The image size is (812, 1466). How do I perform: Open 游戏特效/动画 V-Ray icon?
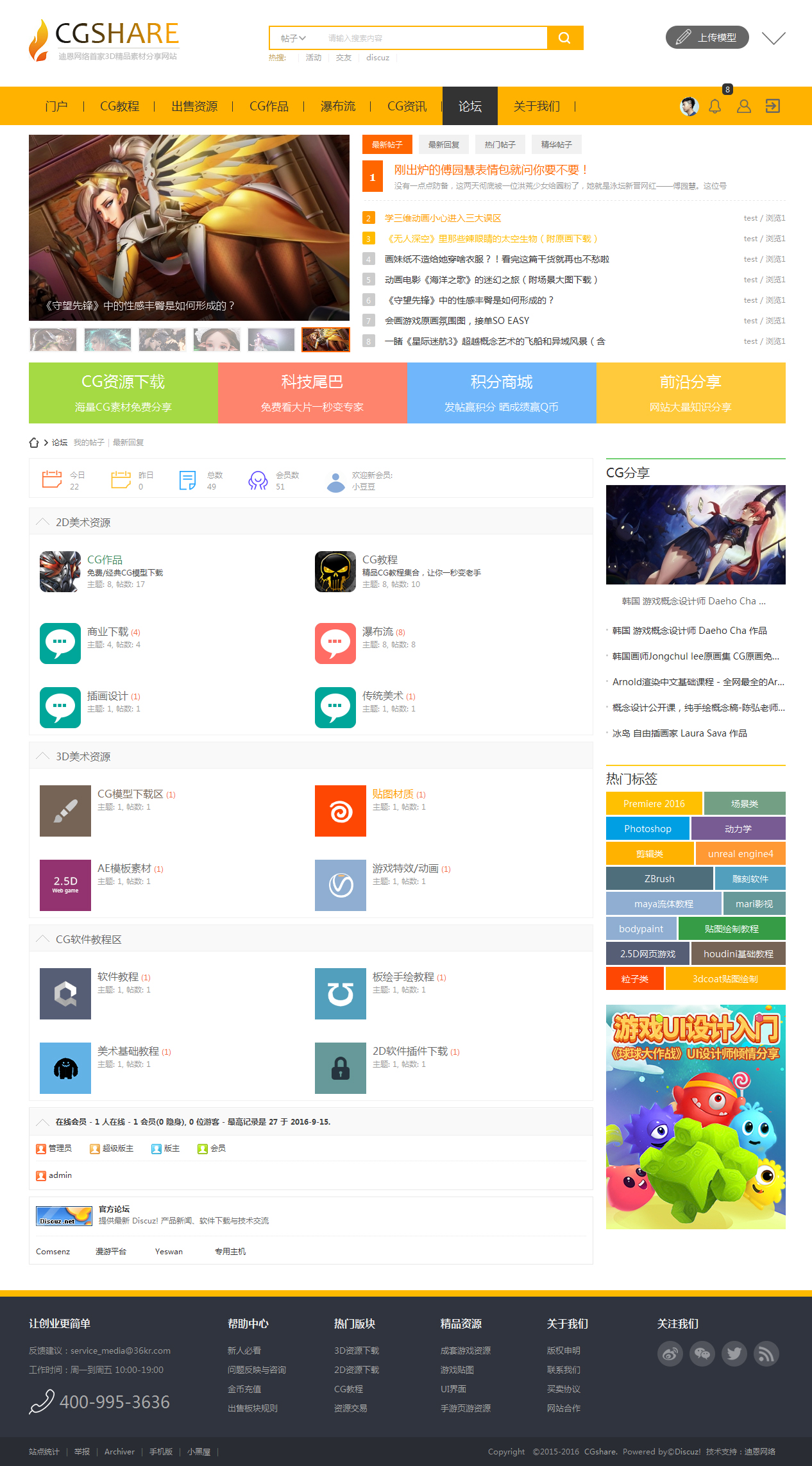[341, 885]
